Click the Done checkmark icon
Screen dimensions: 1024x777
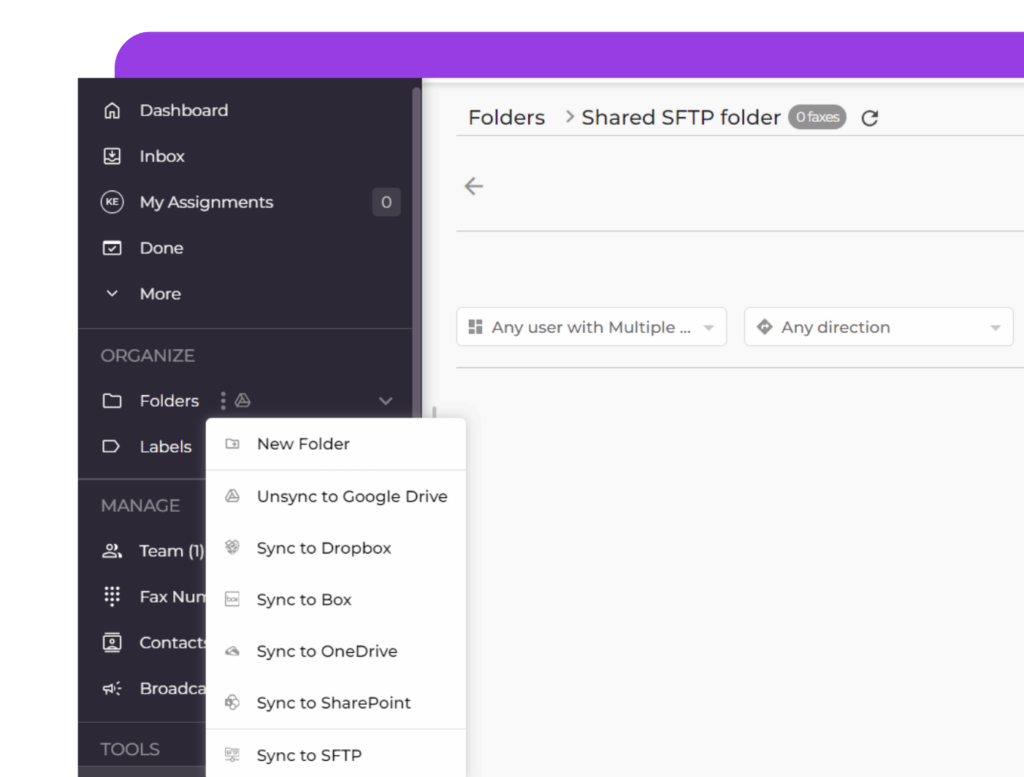click(x=113, y=248)
